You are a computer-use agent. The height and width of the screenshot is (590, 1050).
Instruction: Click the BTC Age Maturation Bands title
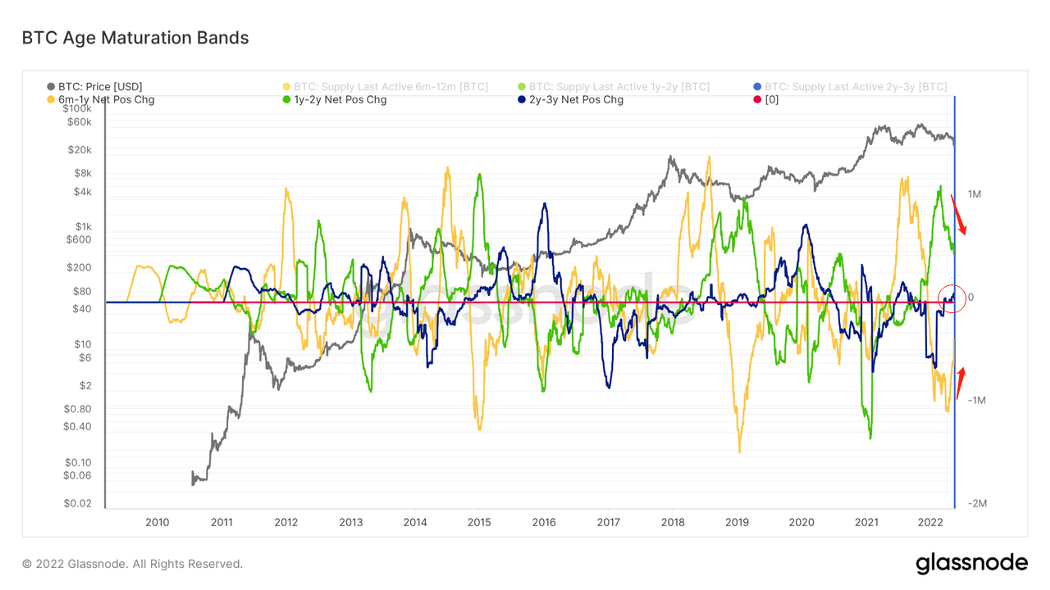135,38
